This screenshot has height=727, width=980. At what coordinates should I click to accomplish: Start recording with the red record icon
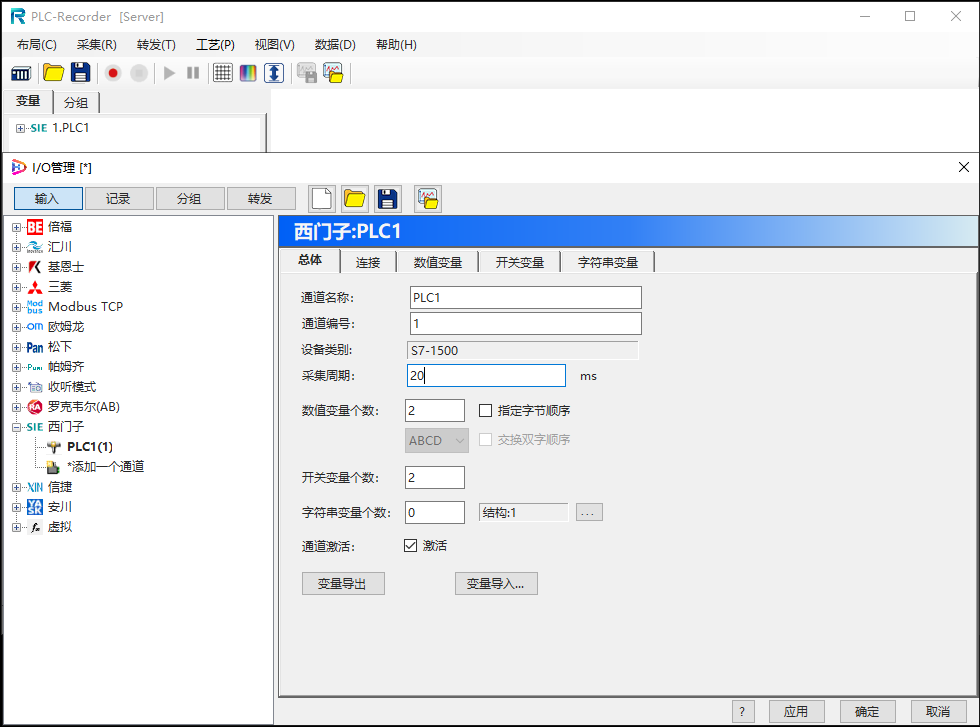point(112,72)
